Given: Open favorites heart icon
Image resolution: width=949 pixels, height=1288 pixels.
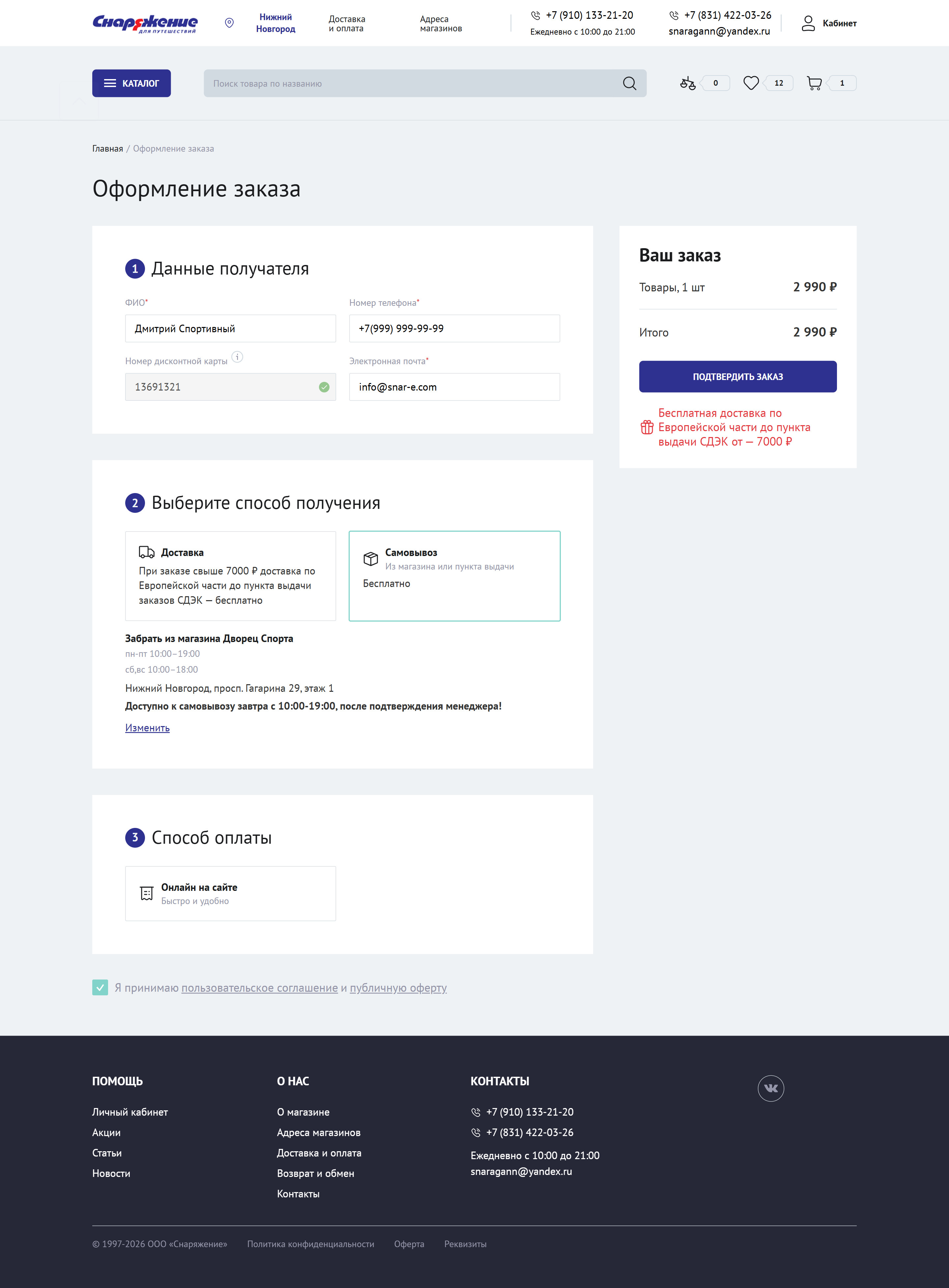Looking at the screenshot, I should click(751, 83).
